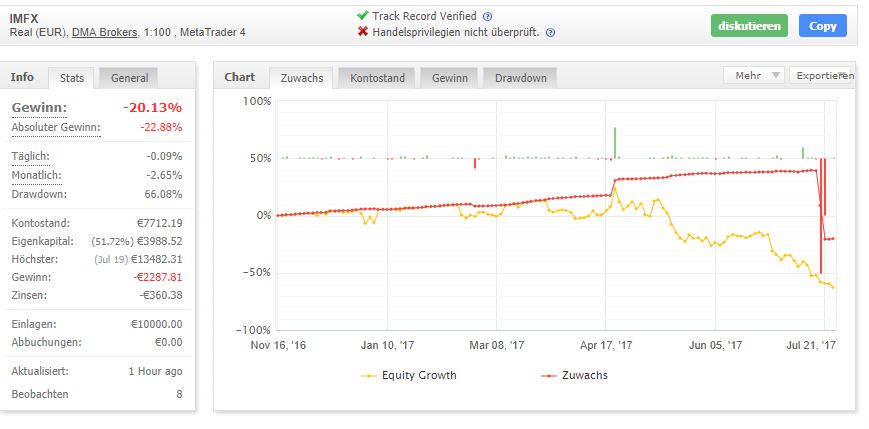Open the Mehr dropdown menu
The image size is (869, 429).
coord(754,75)
